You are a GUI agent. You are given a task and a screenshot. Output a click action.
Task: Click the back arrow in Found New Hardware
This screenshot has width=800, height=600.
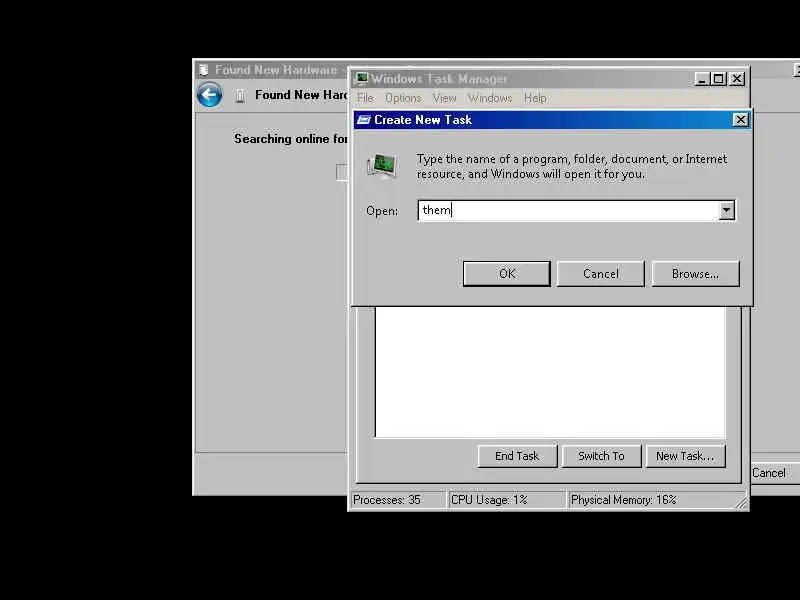209,94
